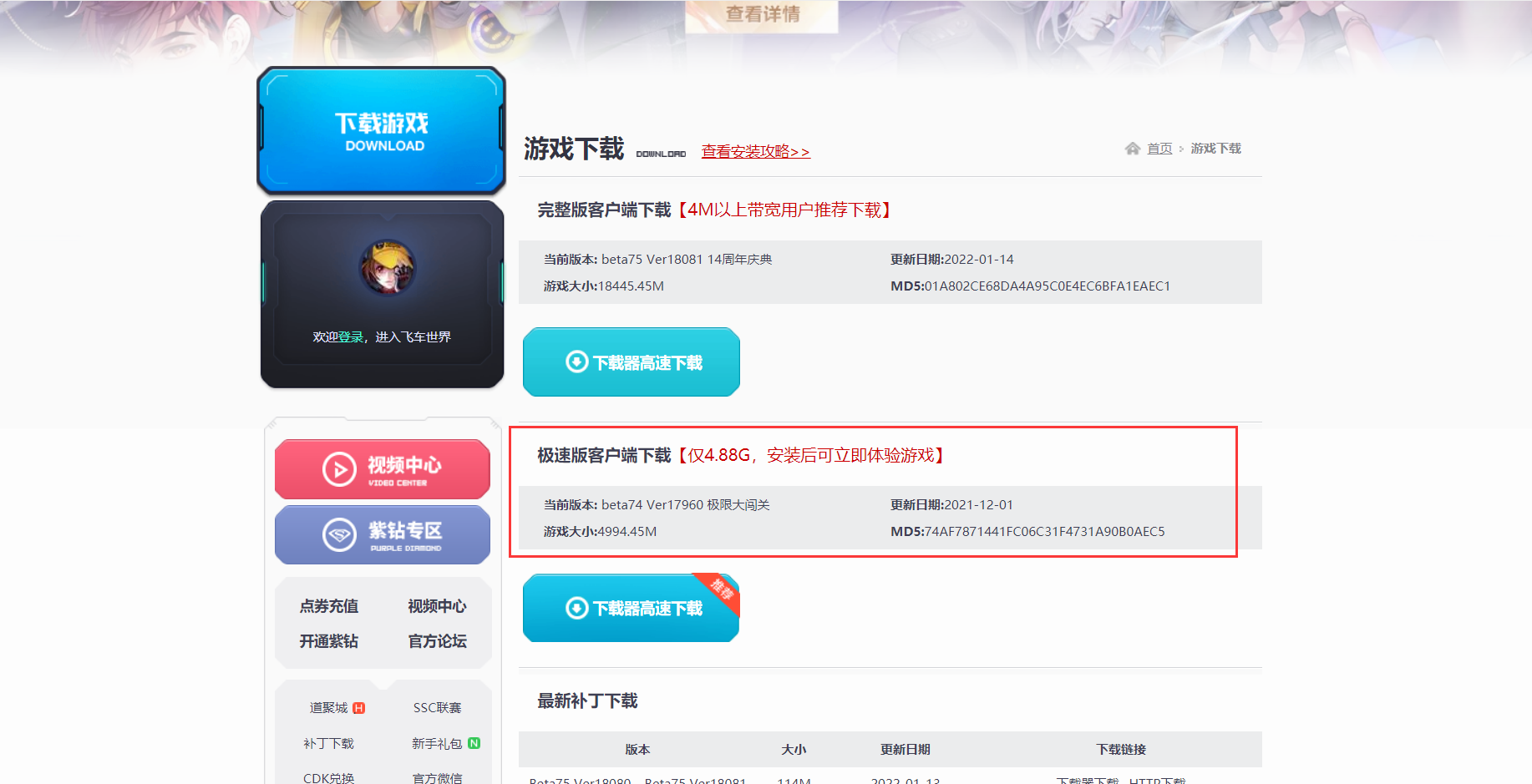The image size is (1532, 784).
Task: Select 开通紫钻 from the sidebar
Action: pos(329,641)
